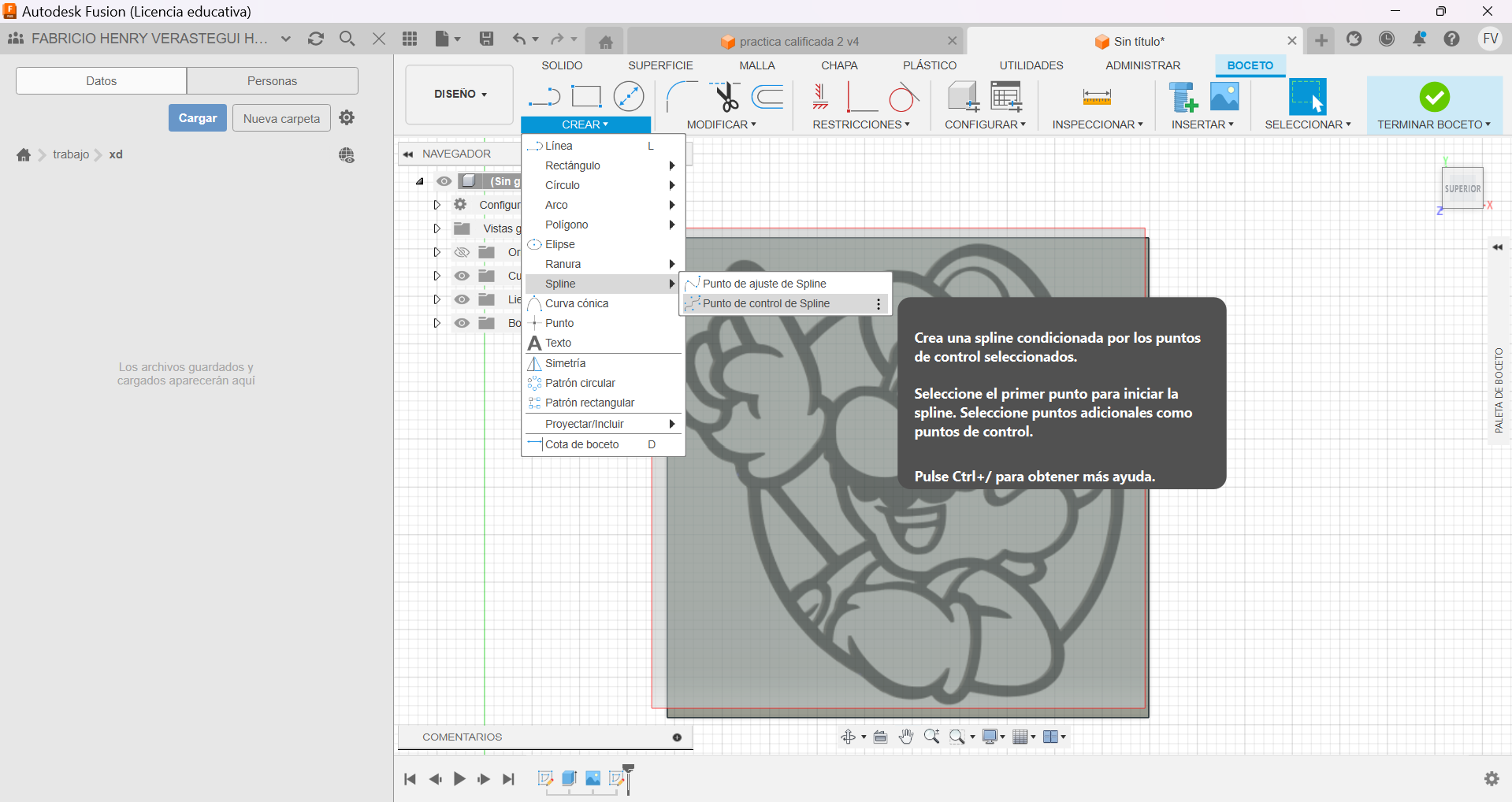
Task: Toggle visibility eye of the Cu folder
Action: [x=462, y=276]
